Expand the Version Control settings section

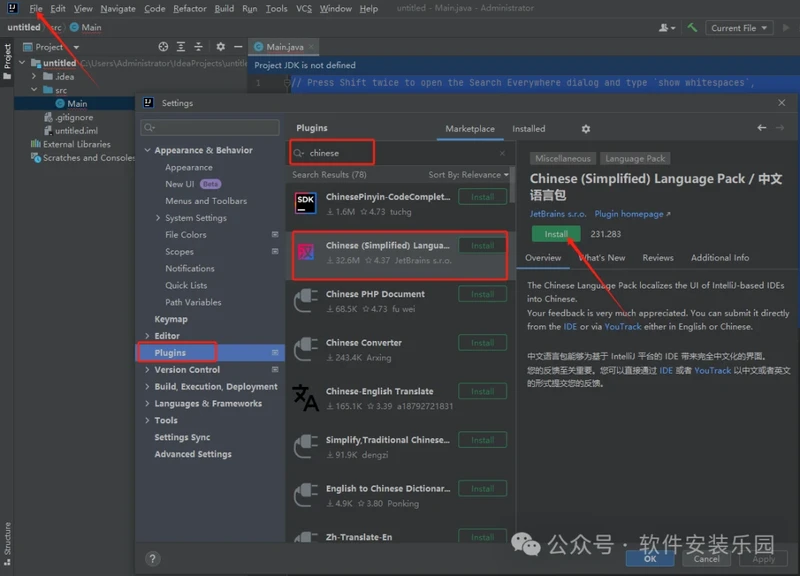[148, 370]
